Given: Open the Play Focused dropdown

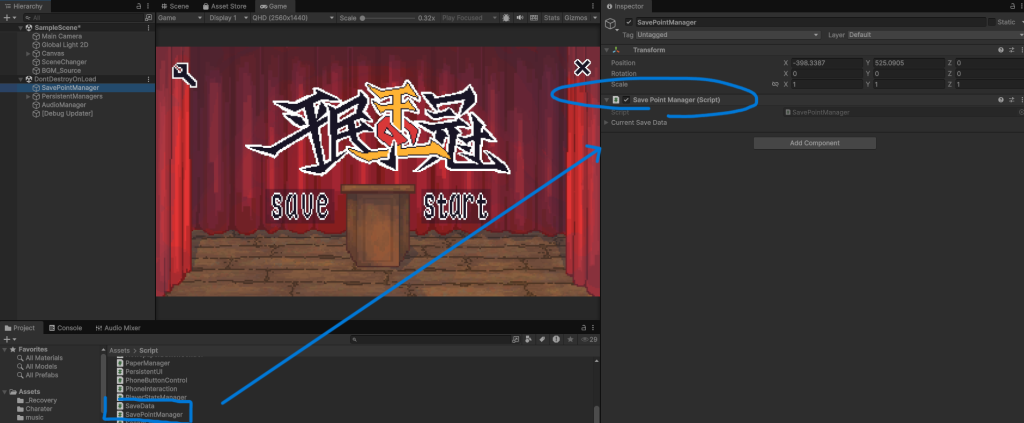Looking at the screenshot, I should [469, 18].
